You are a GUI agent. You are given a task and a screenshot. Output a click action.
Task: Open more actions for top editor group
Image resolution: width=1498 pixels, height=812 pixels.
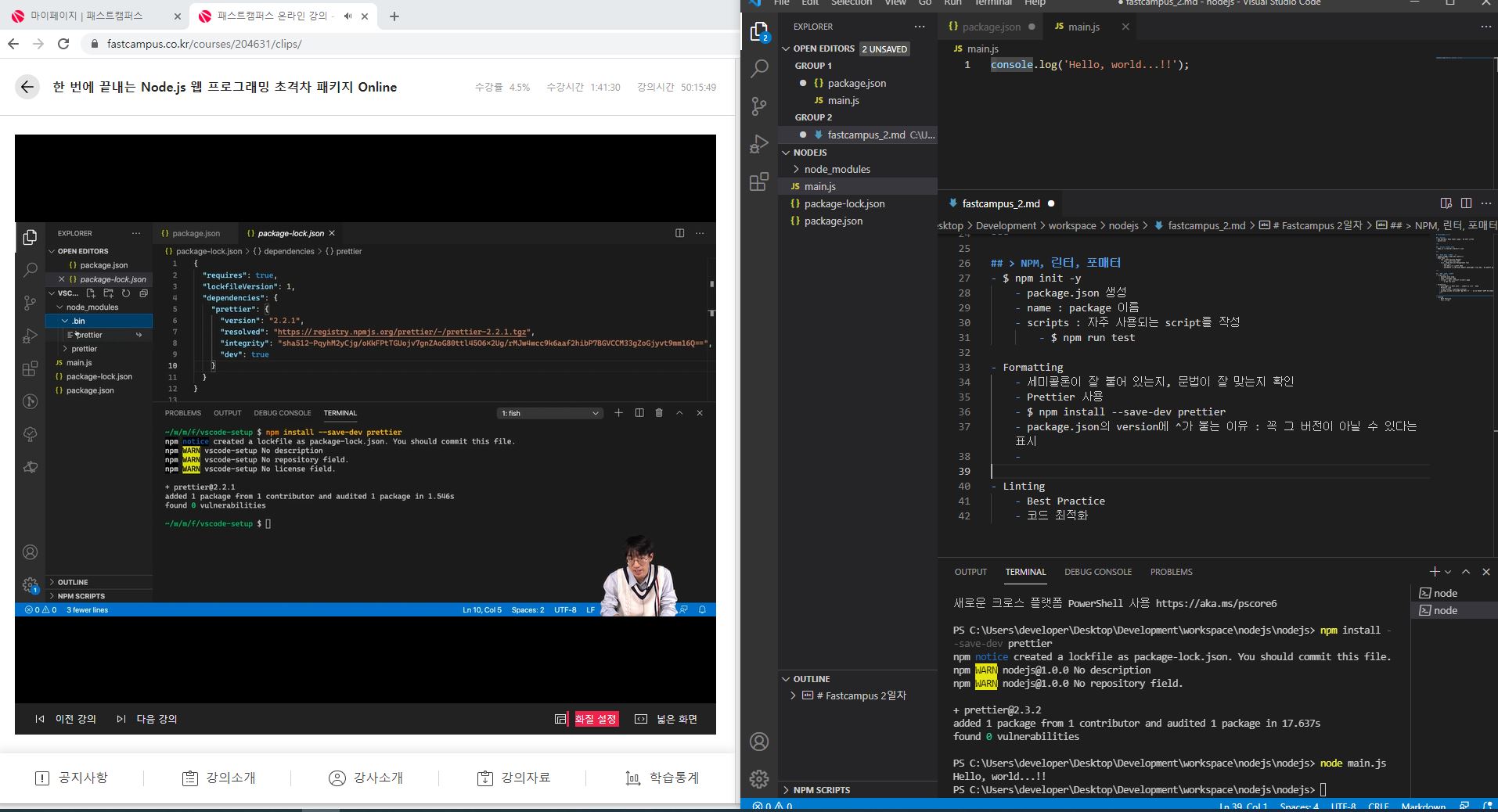tap(1485, 27)
